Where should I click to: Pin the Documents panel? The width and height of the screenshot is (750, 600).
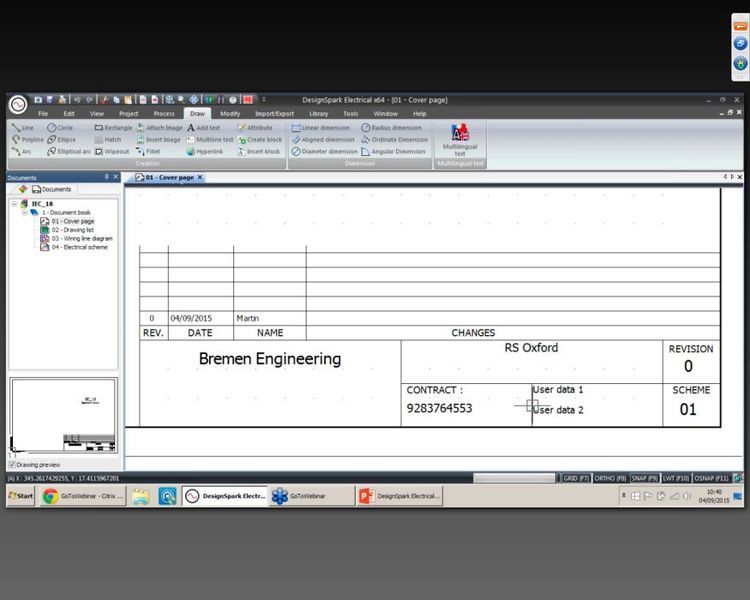106,178
